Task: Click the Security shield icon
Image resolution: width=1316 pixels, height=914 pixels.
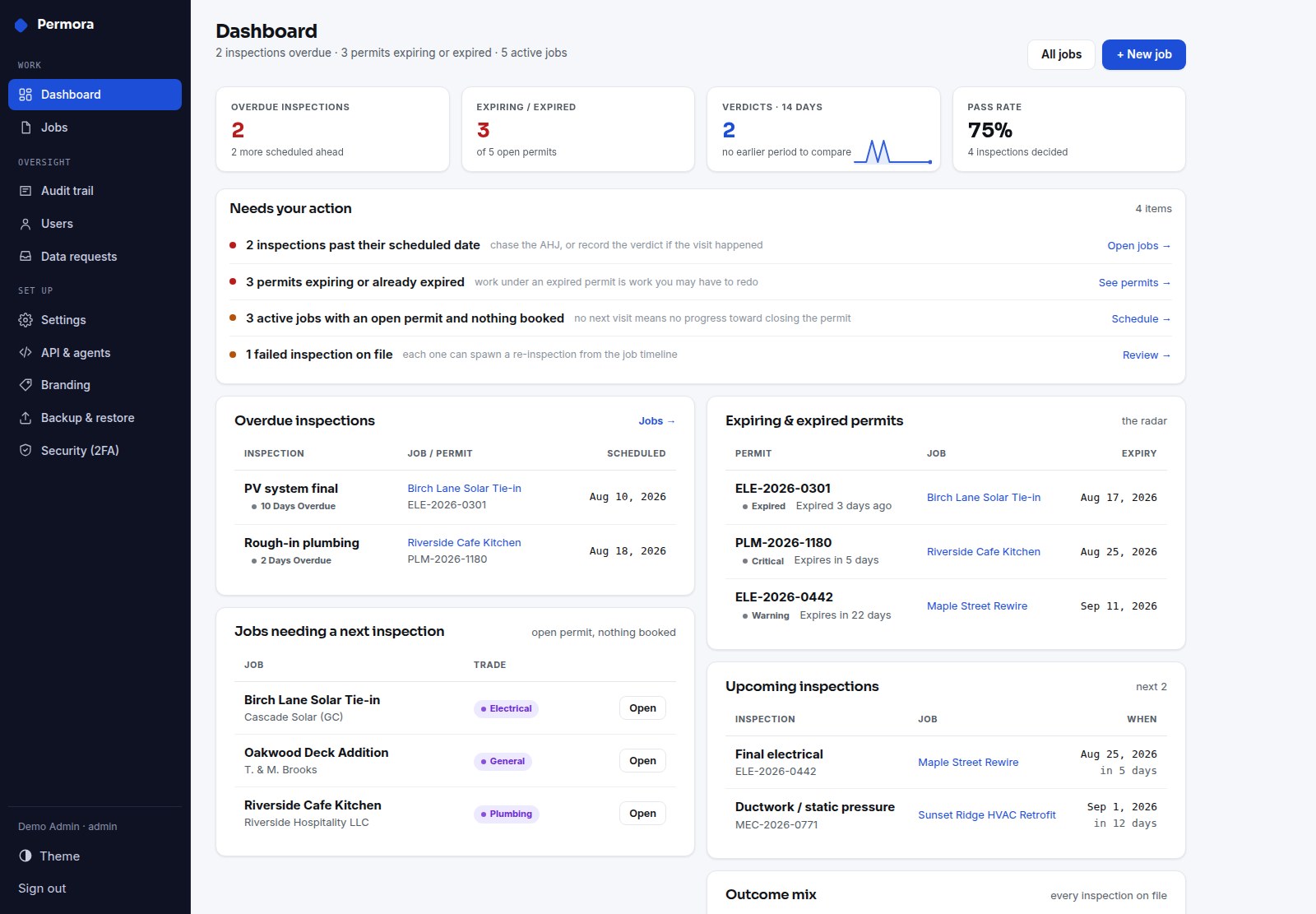Action: click(x=25, y=451)
